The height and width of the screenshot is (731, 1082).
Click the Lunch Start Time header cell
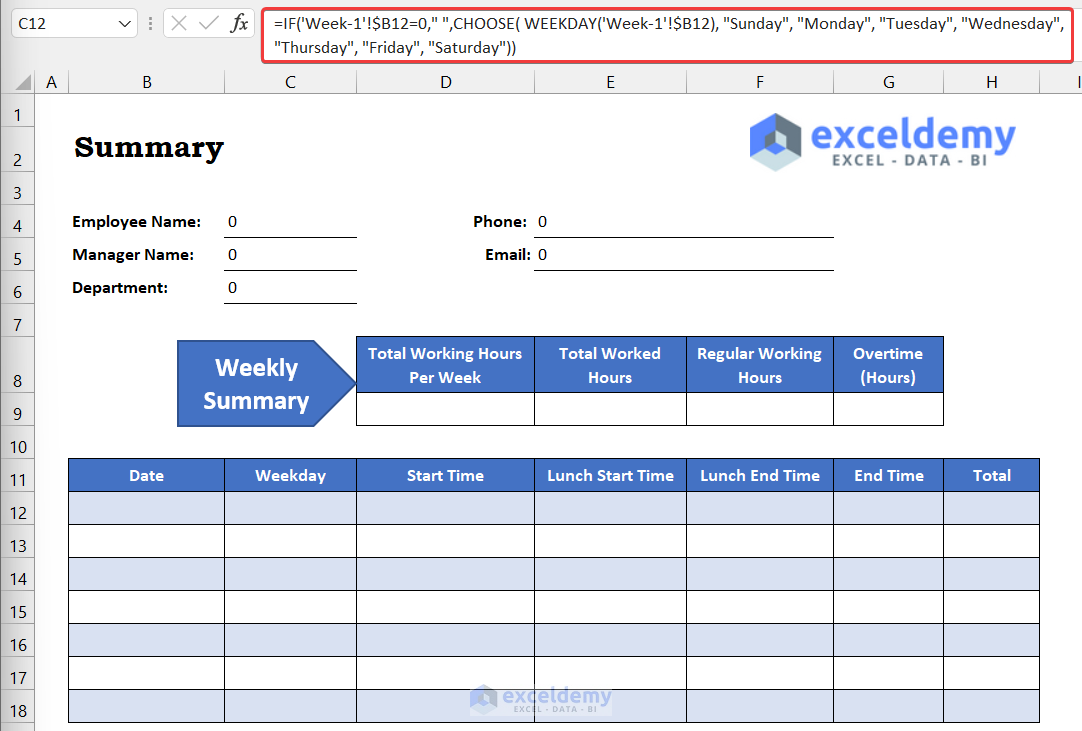[610, 475]
